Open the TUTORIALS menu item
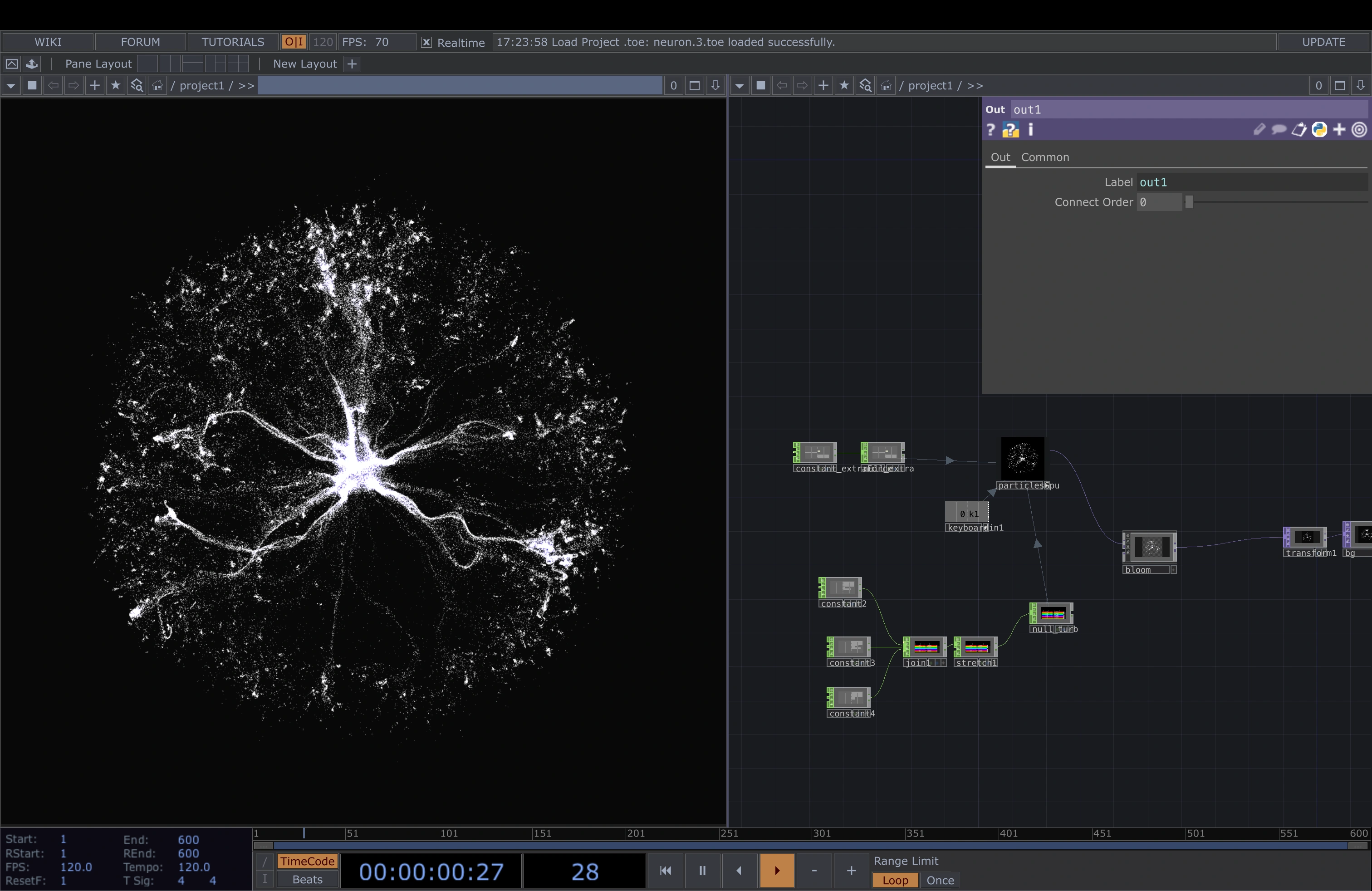The width and height of the screenshot is (1372, 891). pyautogui.click(x=233, y=42)
